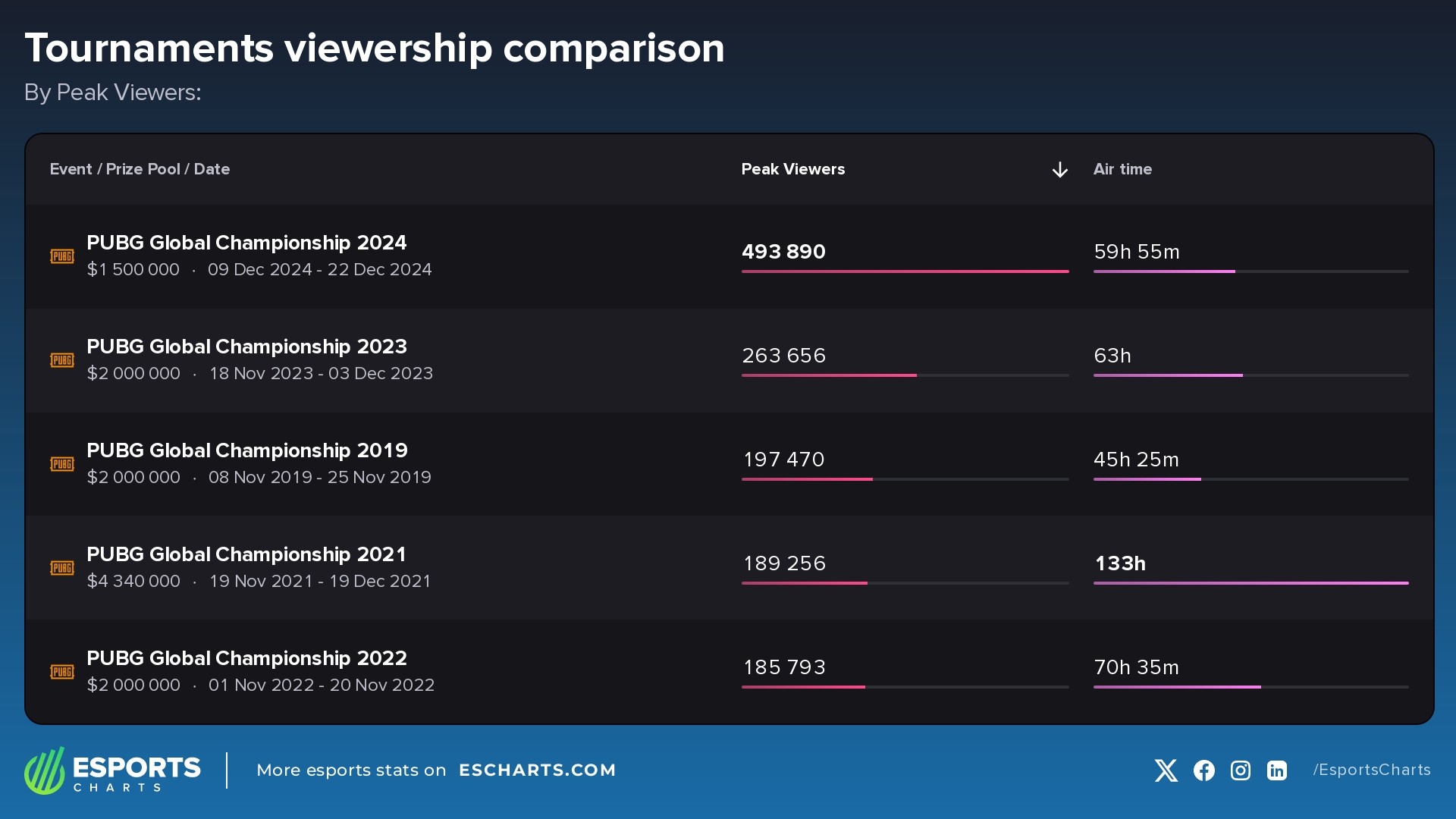Open PUBG Global Championship 2019 event title

[247, 450]
